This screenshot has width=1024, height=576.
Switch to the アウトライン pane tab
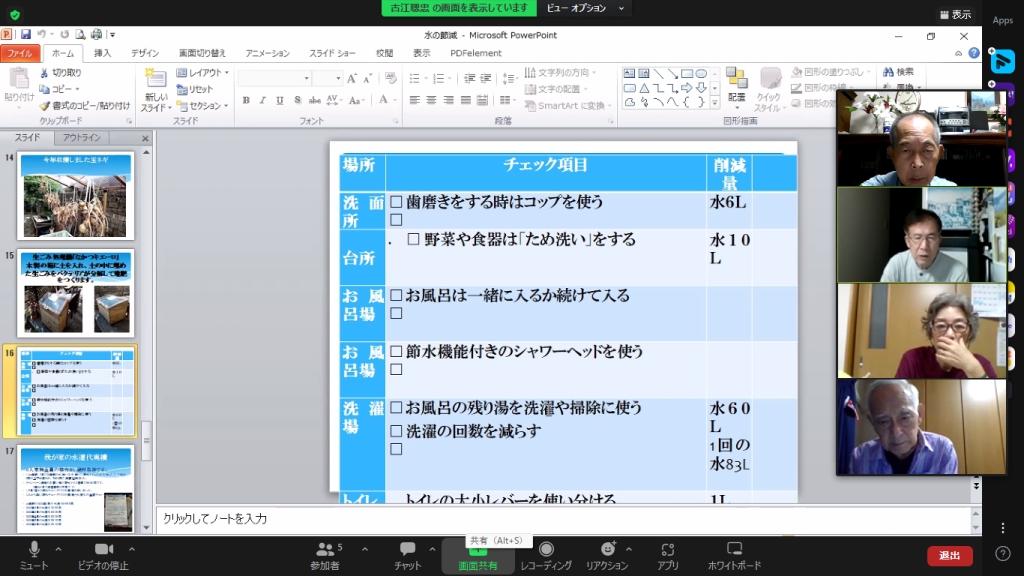(82, 137)
